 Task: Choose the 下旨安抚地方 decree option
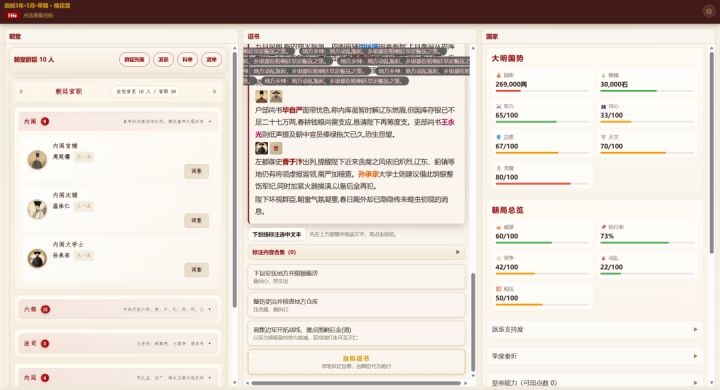356,277
